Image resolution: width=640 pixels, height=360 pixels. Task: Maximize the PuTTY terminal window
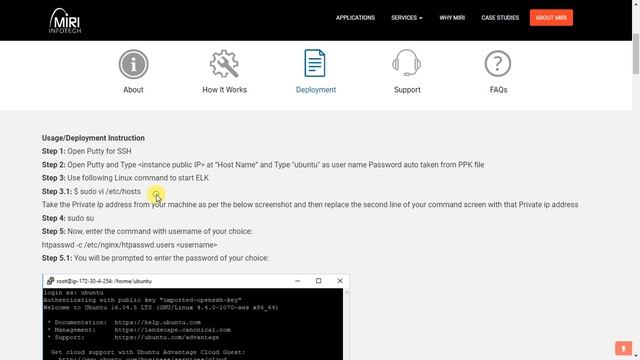318,281
